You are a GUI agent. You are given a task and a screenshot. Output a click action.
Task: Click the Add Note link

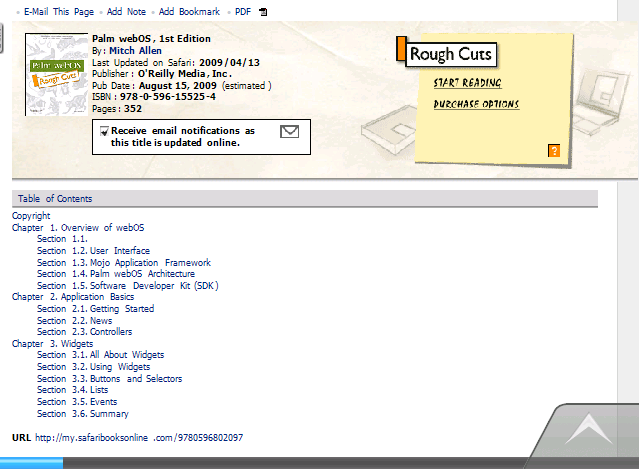[x=126, y=12]
